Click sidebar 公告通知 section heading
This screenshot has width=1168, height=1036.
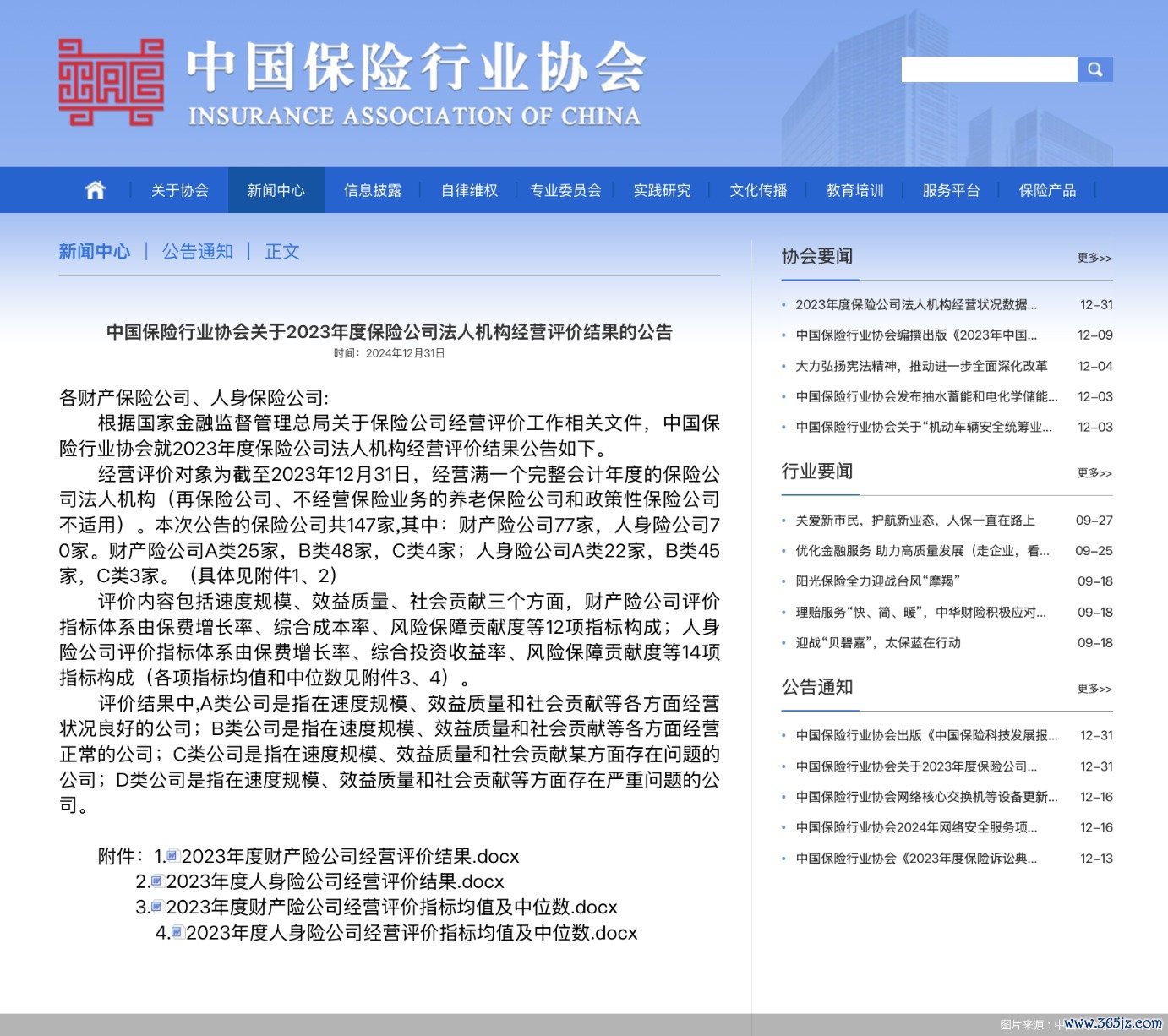pyautogui.click(x=817, y=687)
